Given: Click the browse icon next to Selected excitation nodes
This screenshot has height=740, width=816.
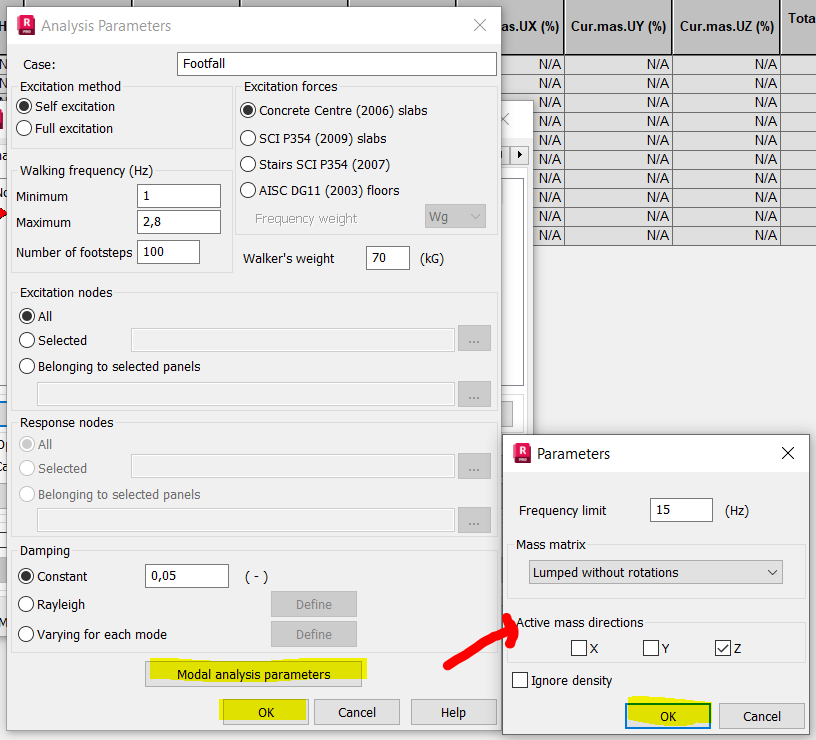Looking at the screenshot, I should click(x=474, y=339).
